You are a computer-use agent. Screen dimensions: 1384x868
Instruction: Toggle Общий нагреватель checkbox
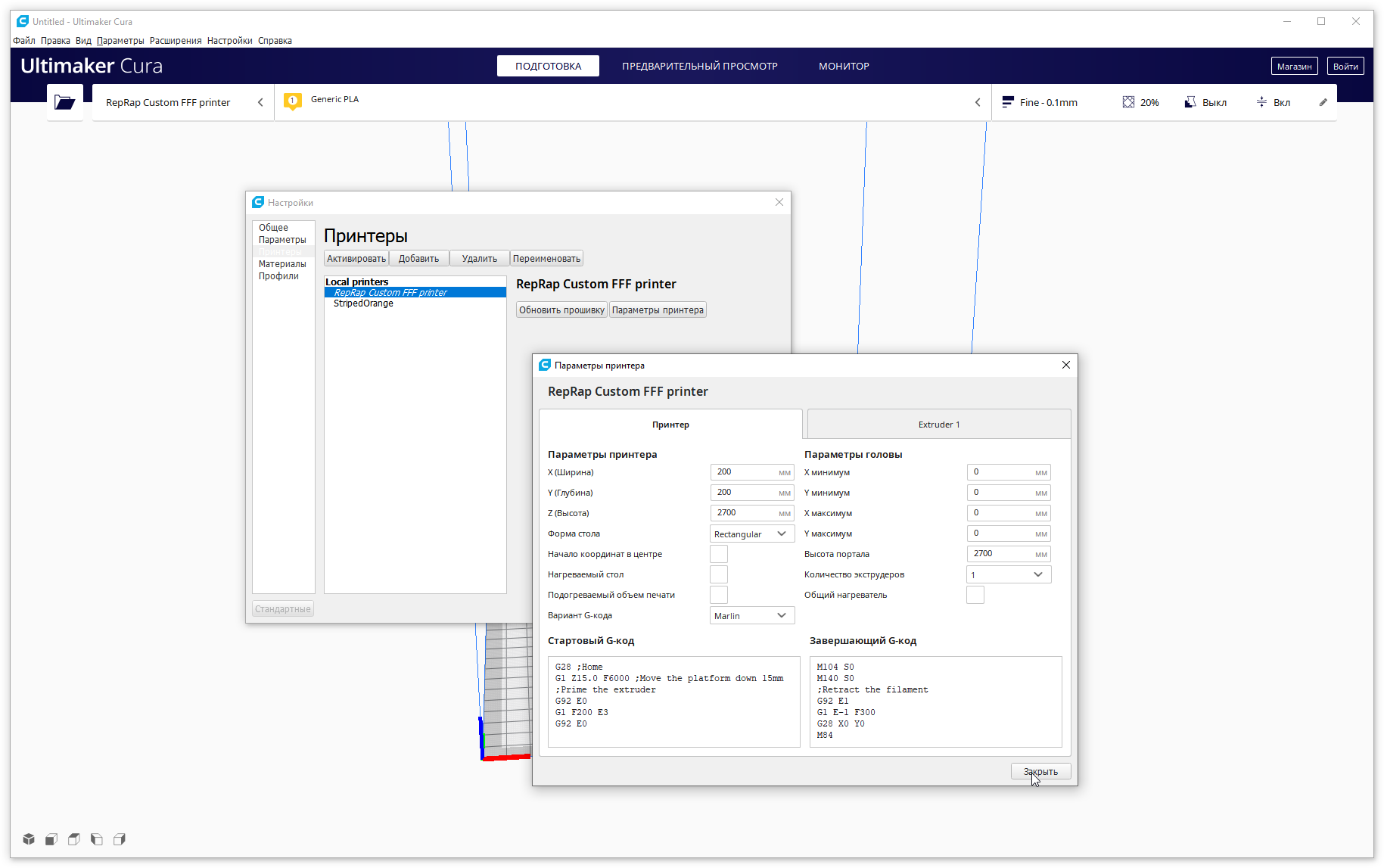(975, 595)
